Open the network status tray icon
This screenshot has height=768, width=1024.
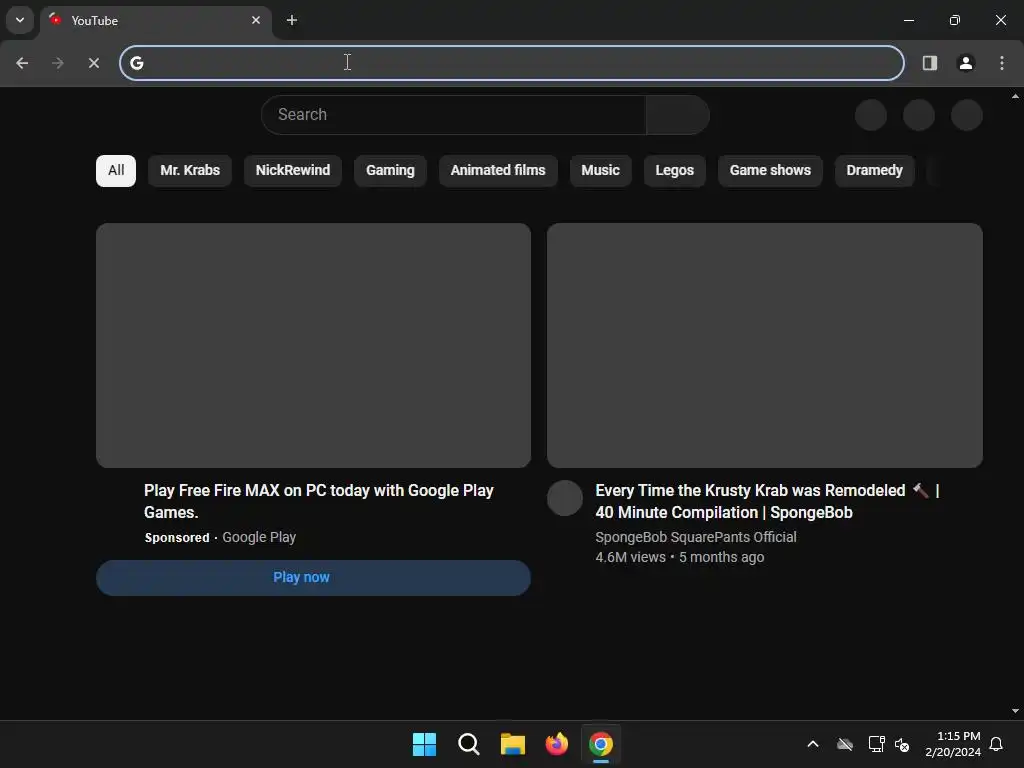pyautogui.click(x=876, y=744)
